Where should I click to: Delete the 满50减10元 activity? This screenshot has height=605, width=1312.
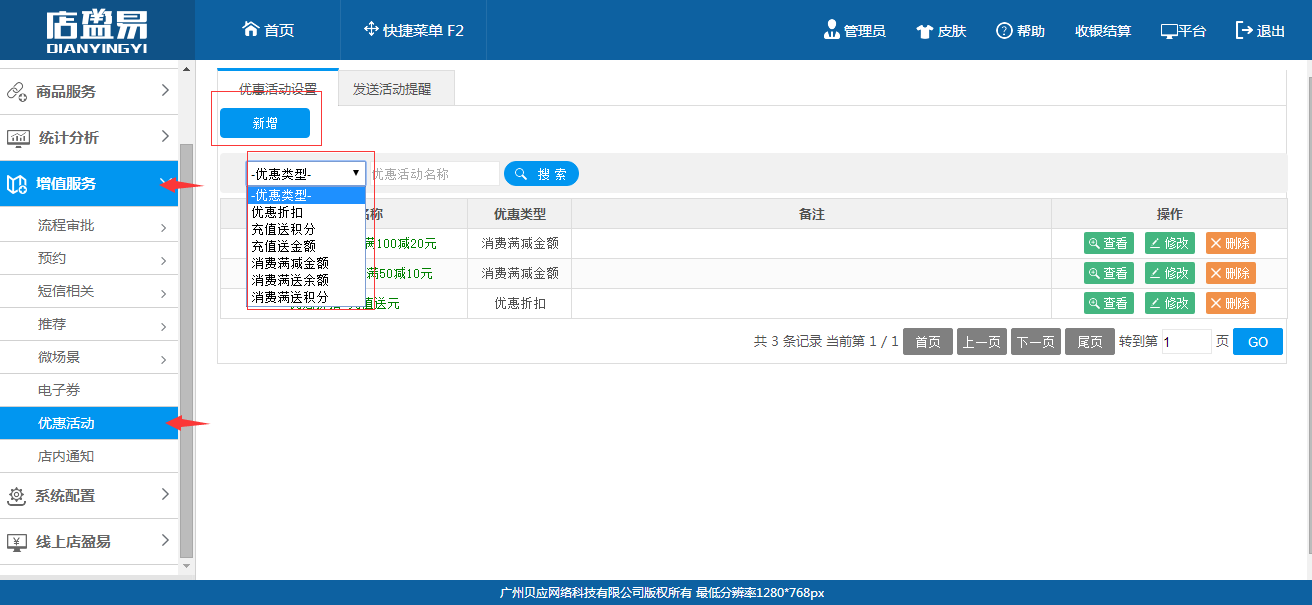point(1231,273)
